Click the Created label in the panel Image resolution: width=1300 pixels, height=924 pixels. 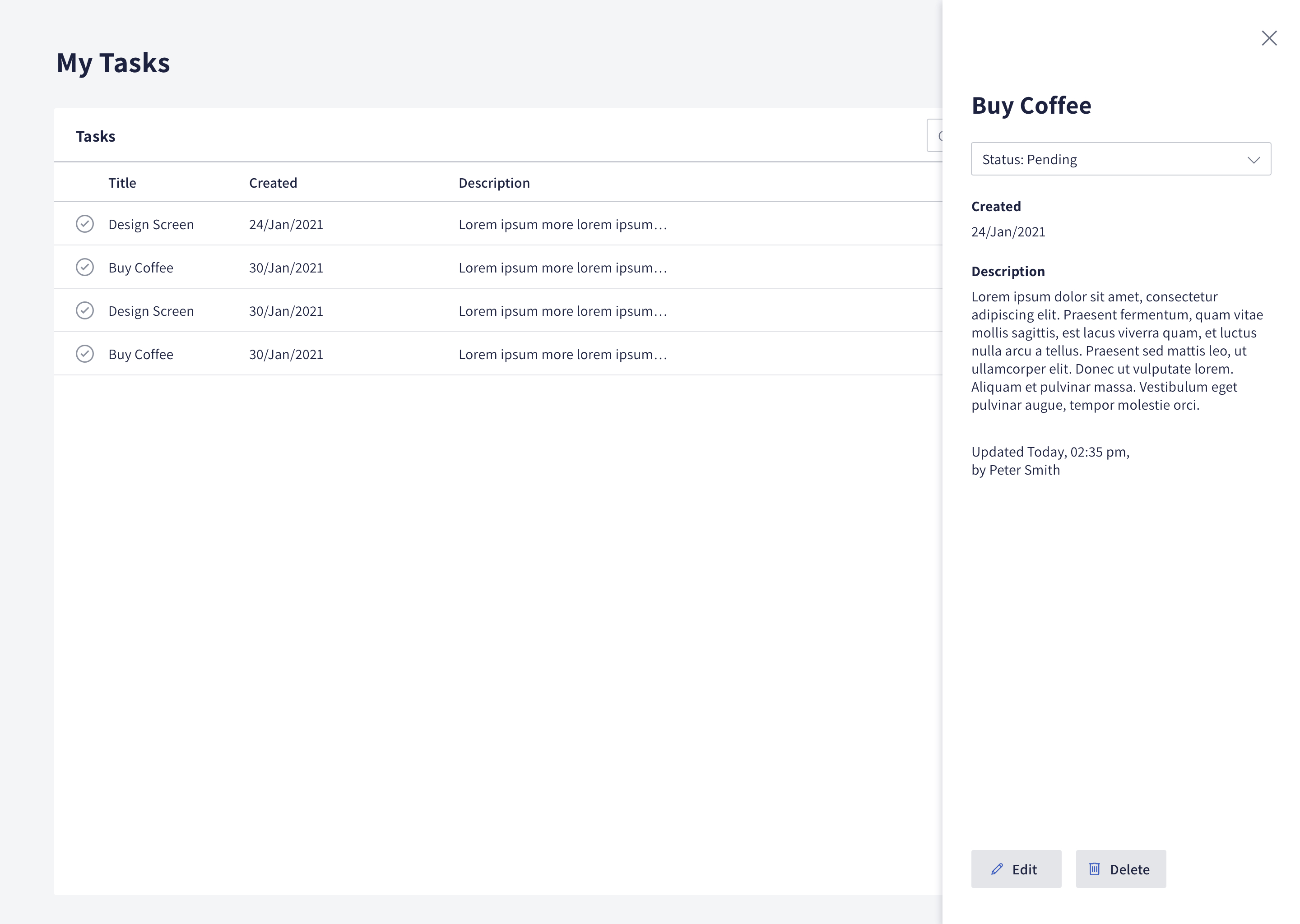click(995, 206)
